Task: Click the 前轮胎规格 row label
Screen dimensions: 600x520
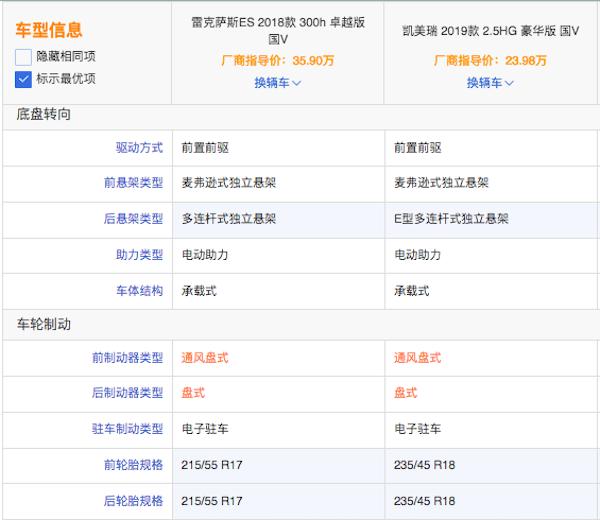Action: pos(133,465)
